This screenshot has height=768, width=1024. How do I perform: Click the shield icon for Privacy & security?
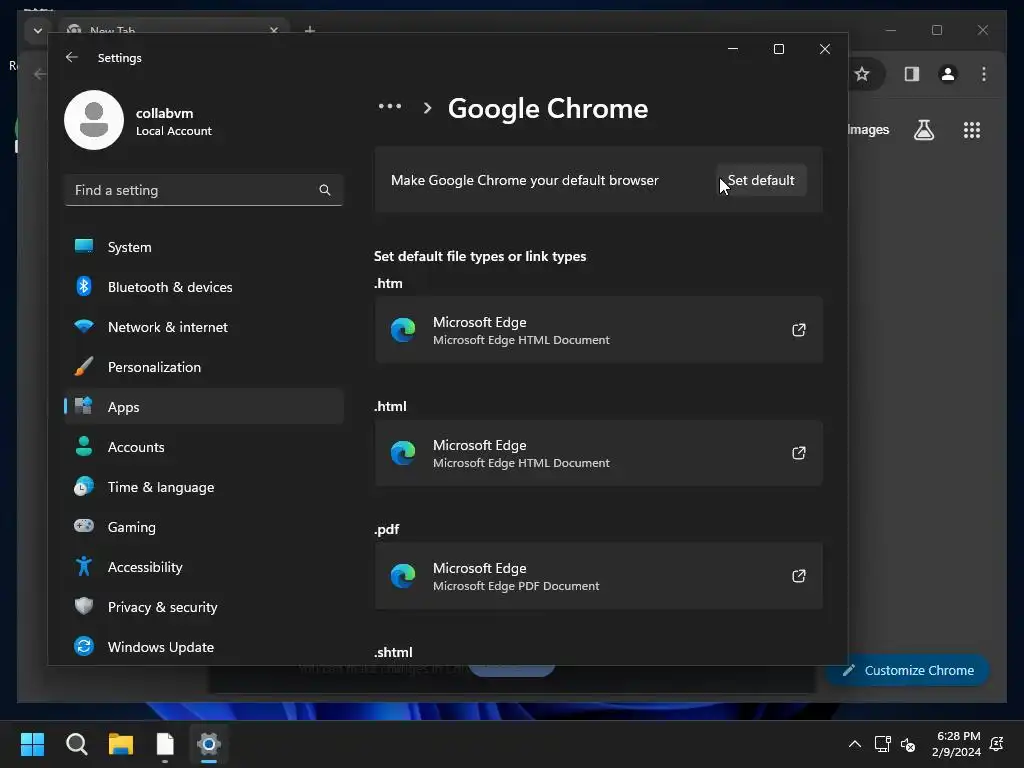84,606
